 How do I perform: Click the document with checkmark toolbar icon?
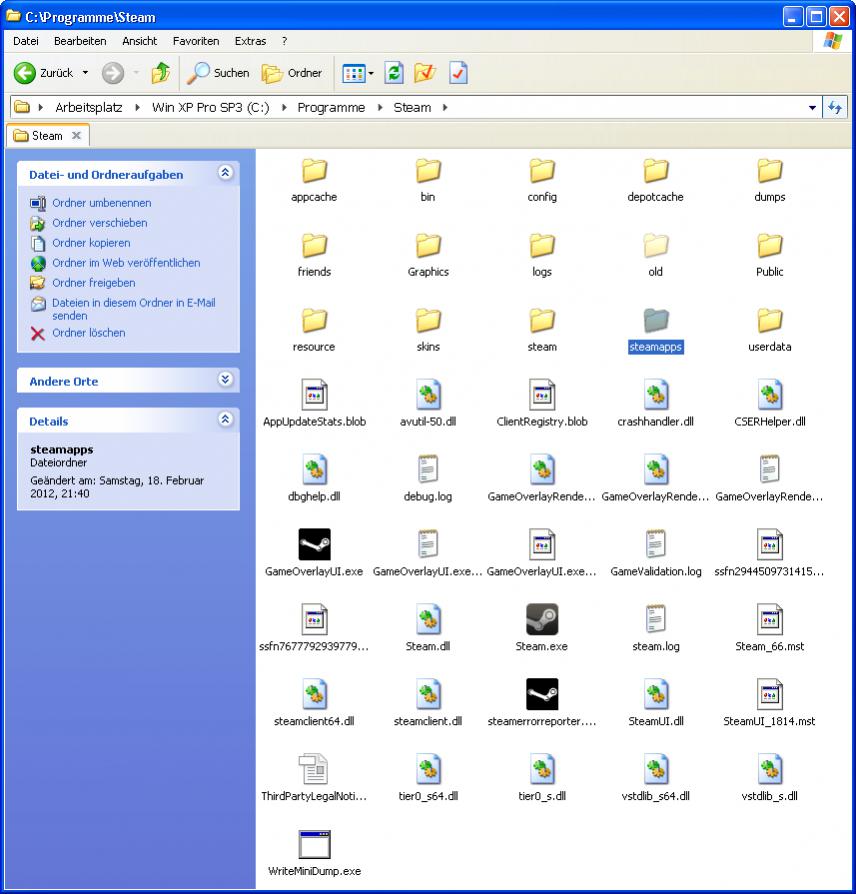point(458,73)
